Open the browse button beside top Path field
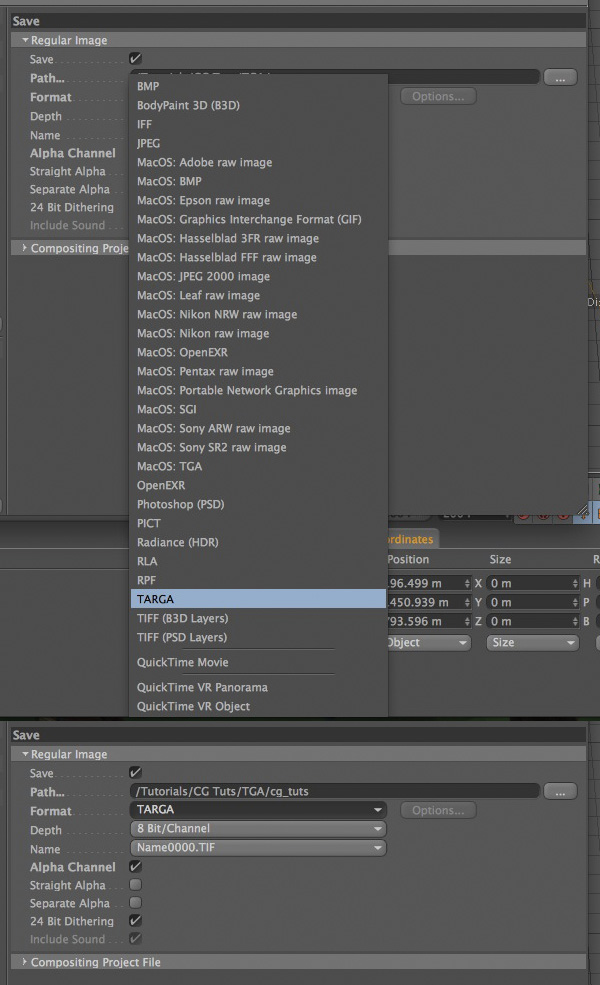The width and height of the screenshot is (600, 985). pyautogui.click(x=560, y=77)
